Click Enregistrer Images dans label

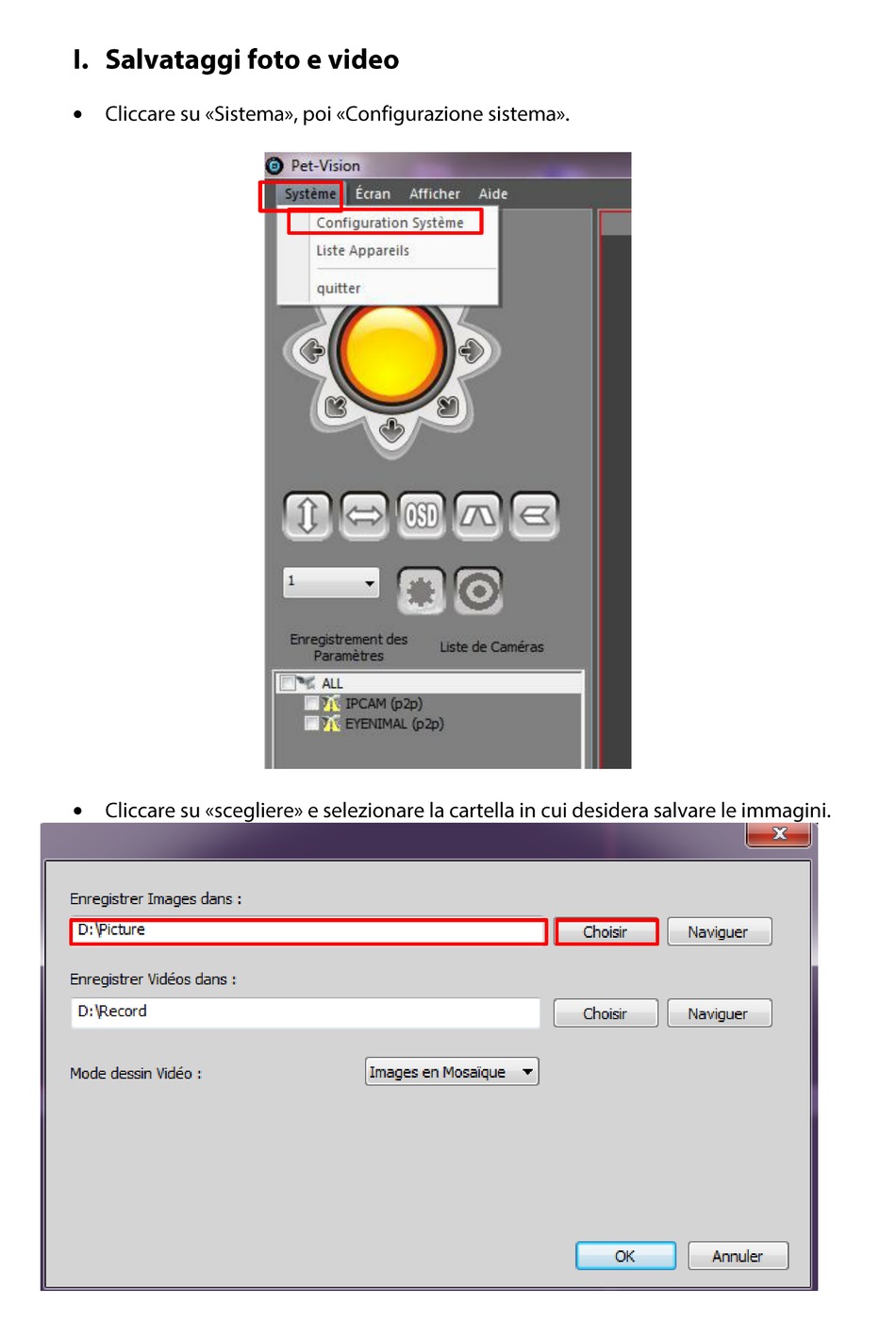(x=156, y=899)
